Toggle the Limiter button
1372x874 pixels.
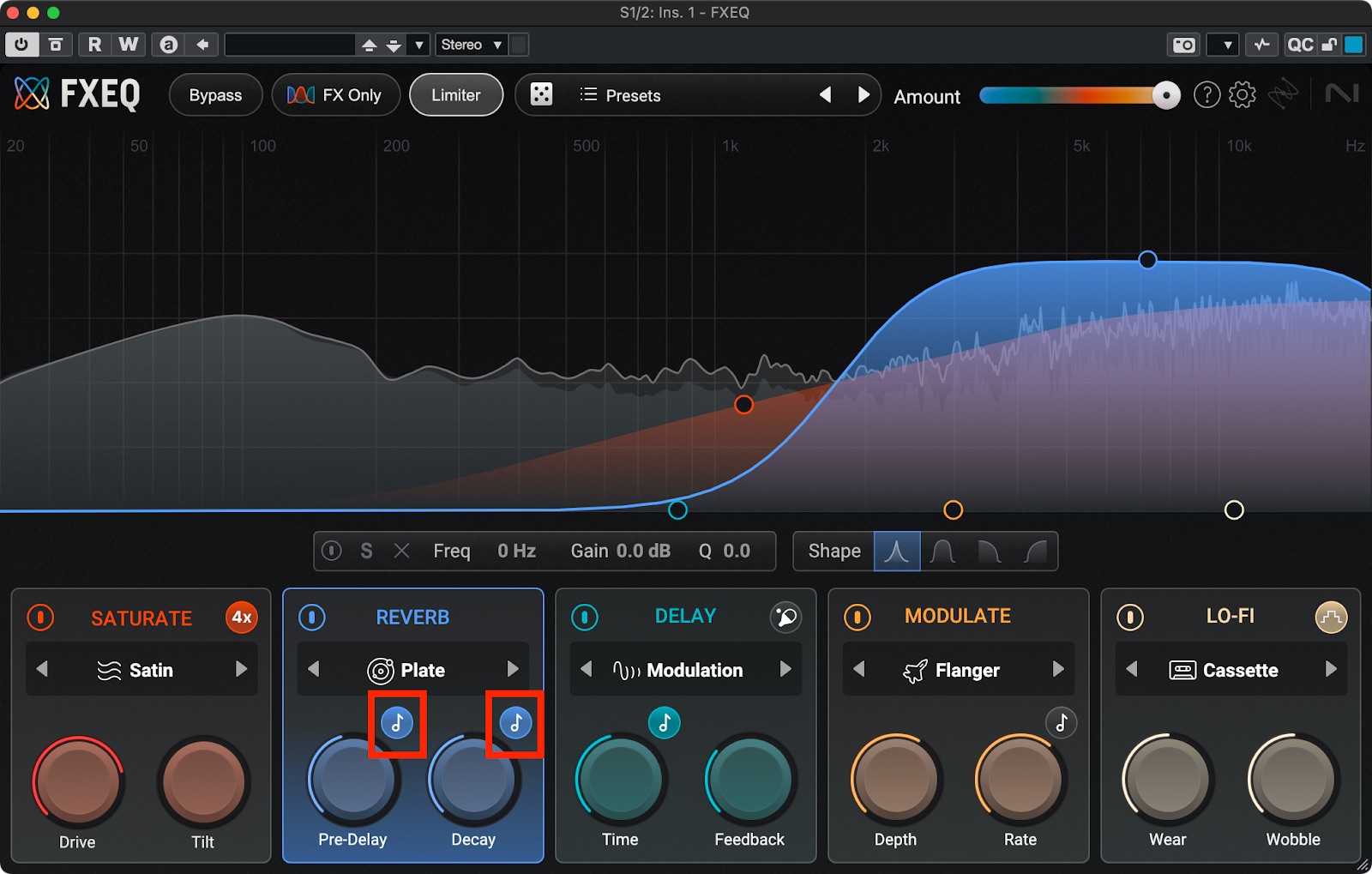[x=456, y=95]
